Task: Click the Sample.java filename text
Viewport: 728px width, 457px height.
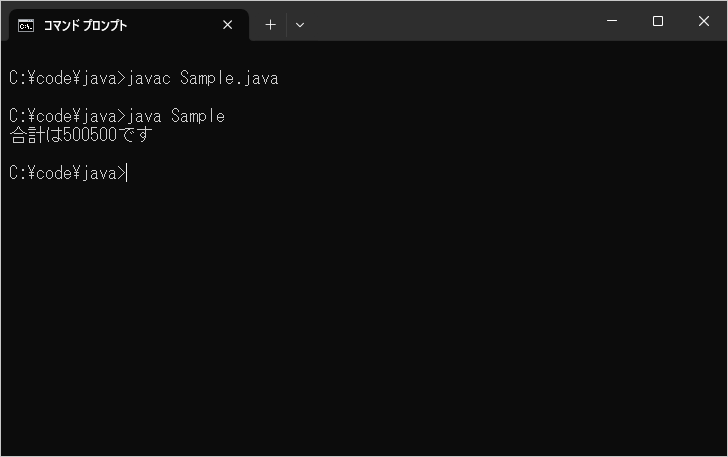Action: pyautogui.click(x=229, y=78)
